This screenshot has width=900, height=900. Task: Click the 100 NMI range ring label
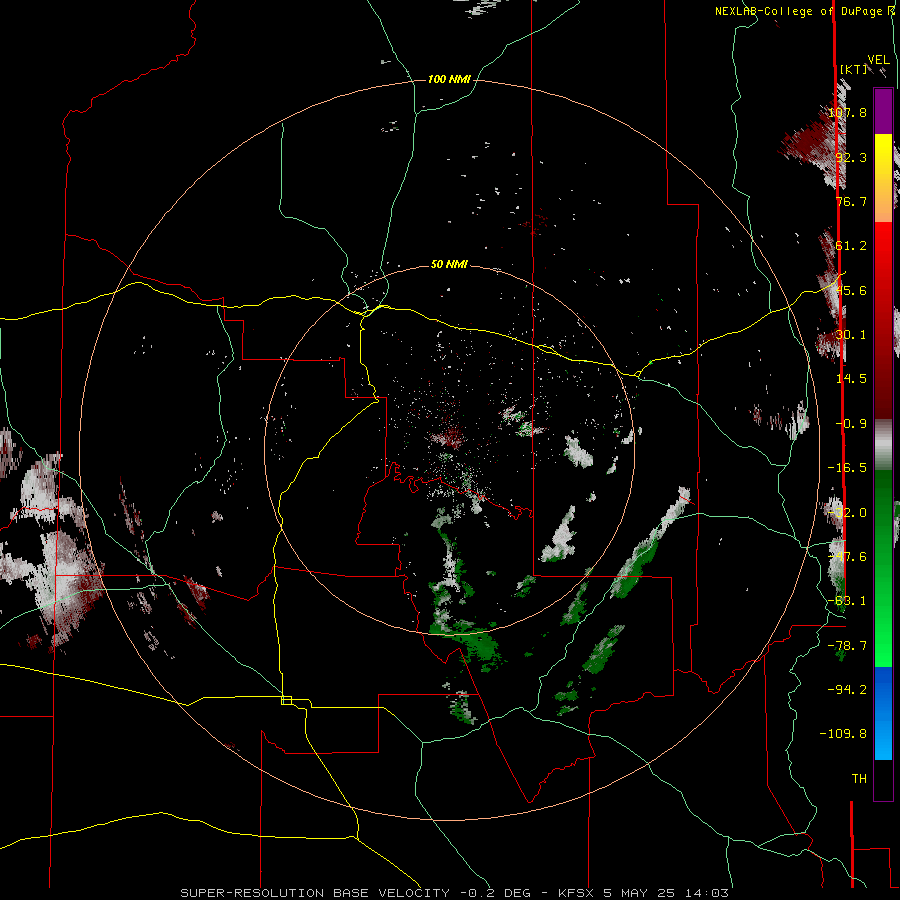449,79
